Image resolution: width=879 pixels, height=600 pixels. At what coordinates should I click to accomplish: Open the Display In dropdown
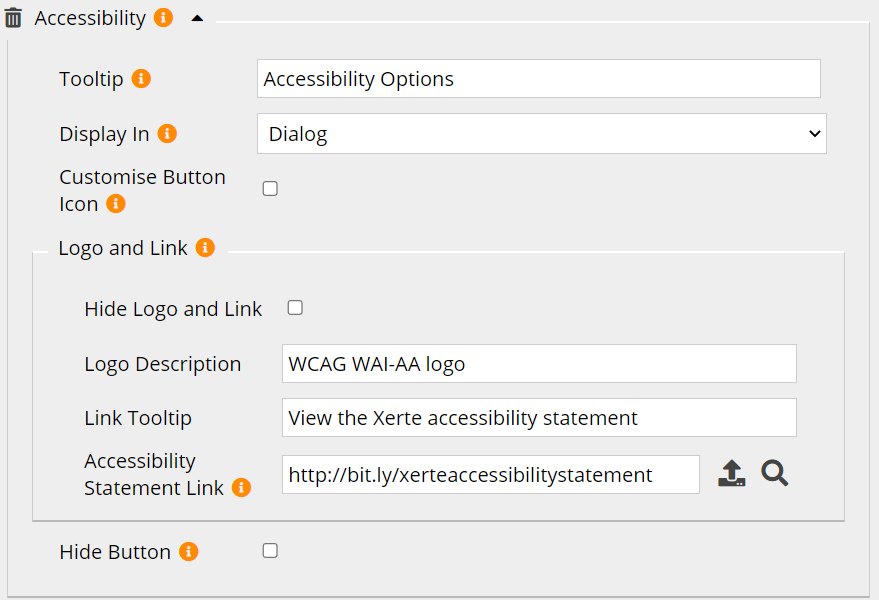[541, 134]
